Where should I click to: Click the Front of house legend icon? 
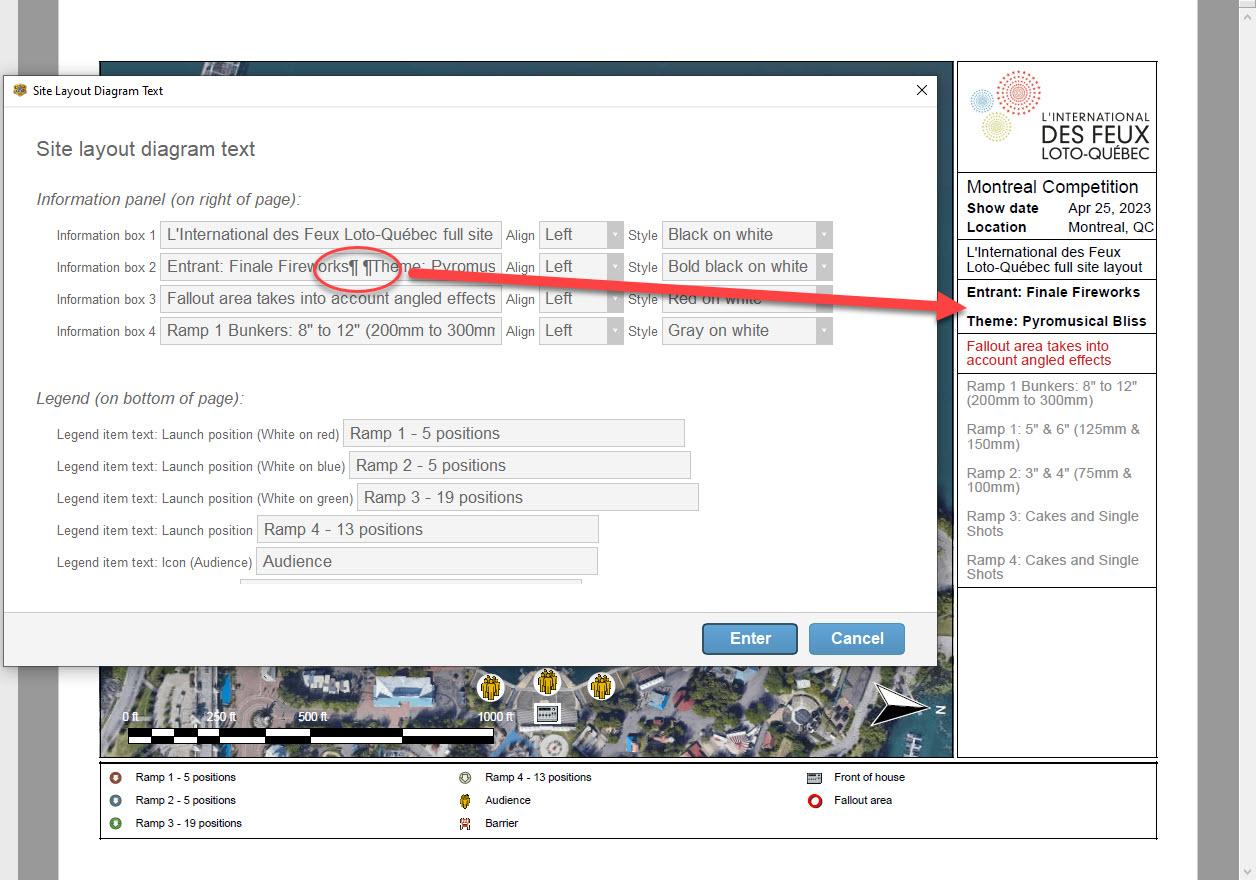(x=814, y=777)
